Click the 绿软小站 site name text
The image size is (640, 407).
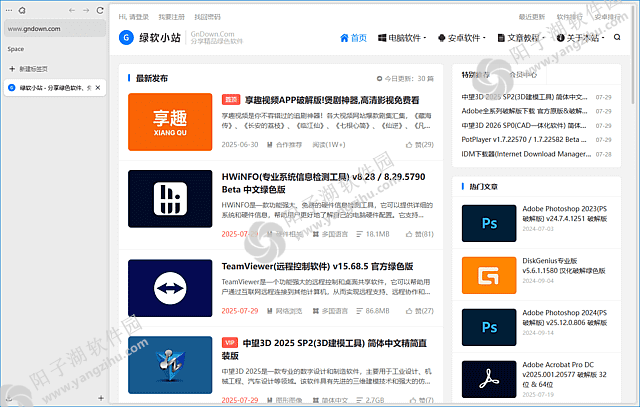click(160, 38)
